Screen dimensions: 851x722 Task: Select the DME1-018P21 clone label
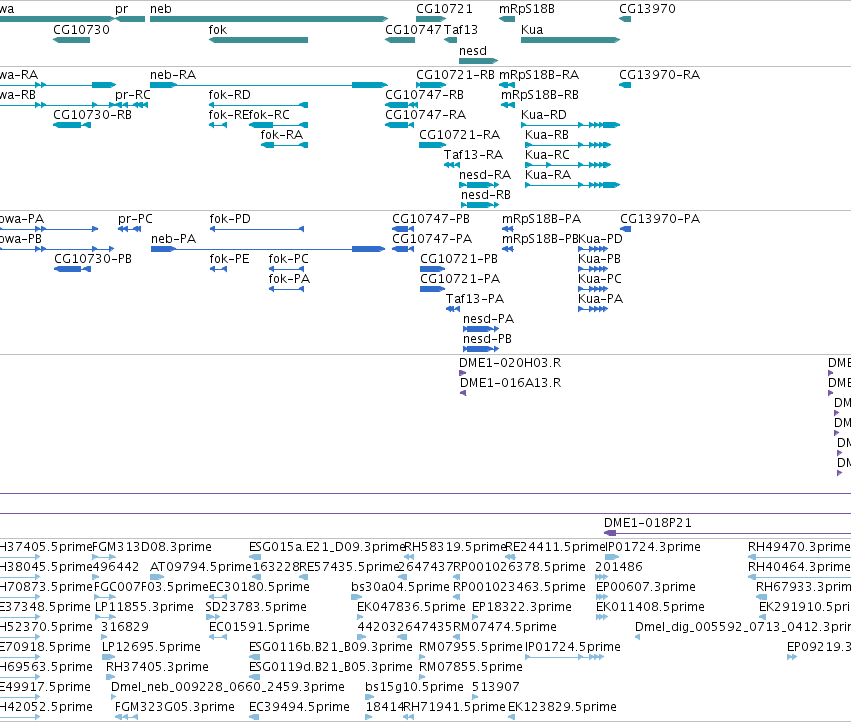tap(648, 523)
